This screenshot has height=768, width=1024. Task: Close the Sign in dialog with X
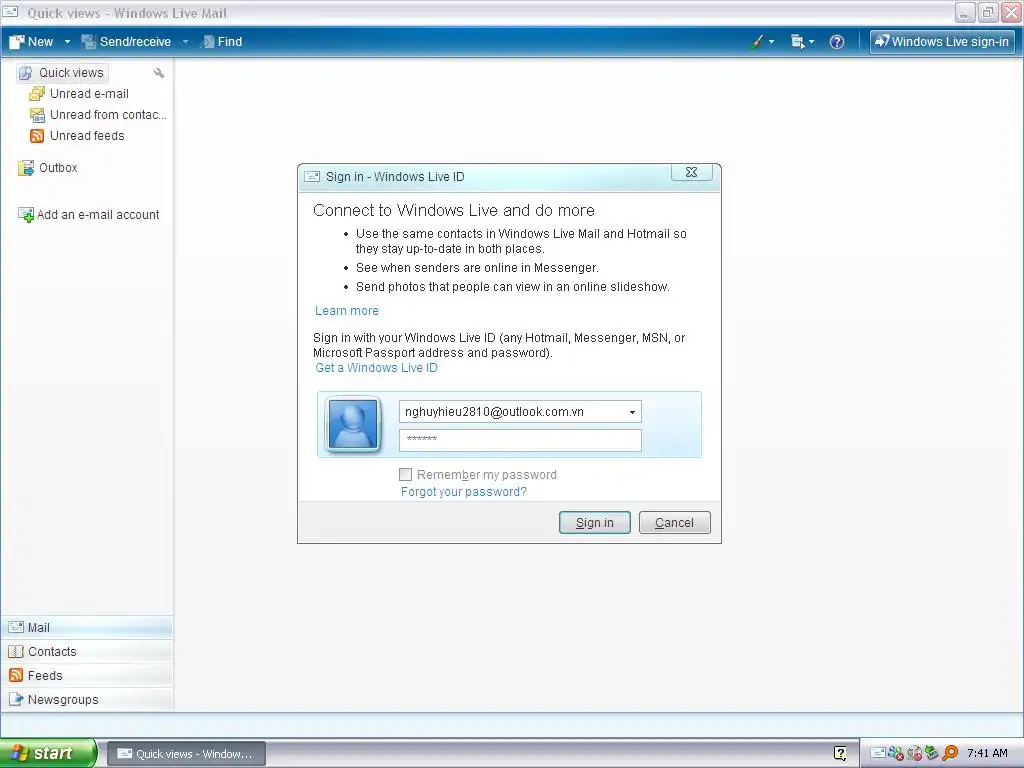pos(692,172)
